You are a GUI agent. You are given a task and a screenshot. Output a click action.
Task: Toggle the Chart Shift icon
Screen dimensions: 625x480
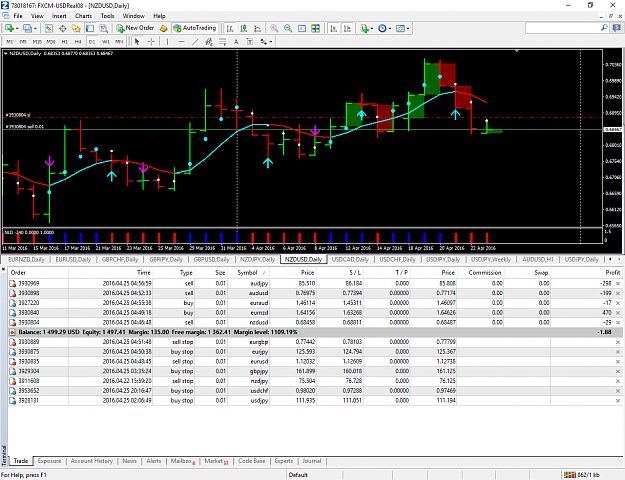coord(348,28)
